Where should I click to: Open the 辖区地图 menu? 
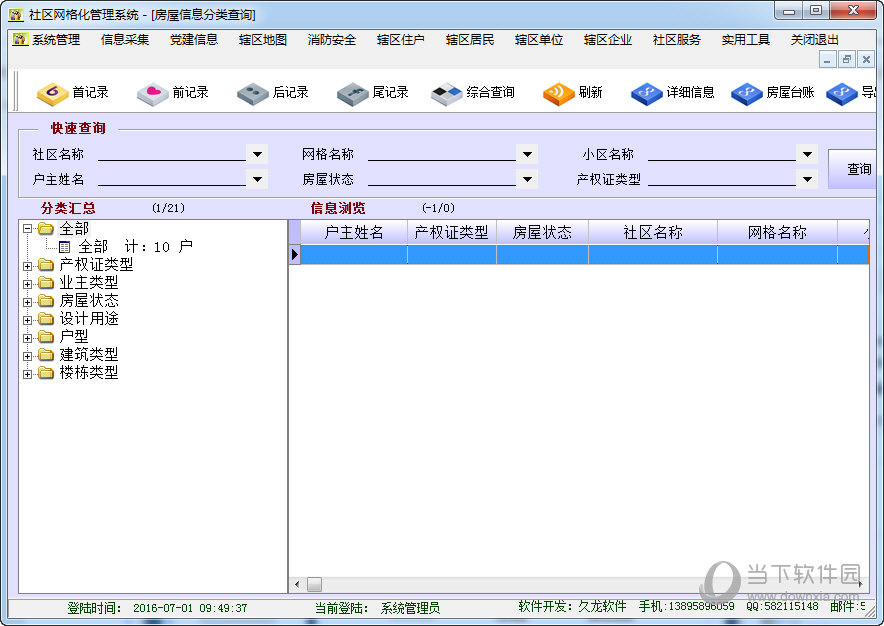click(263, 39)
